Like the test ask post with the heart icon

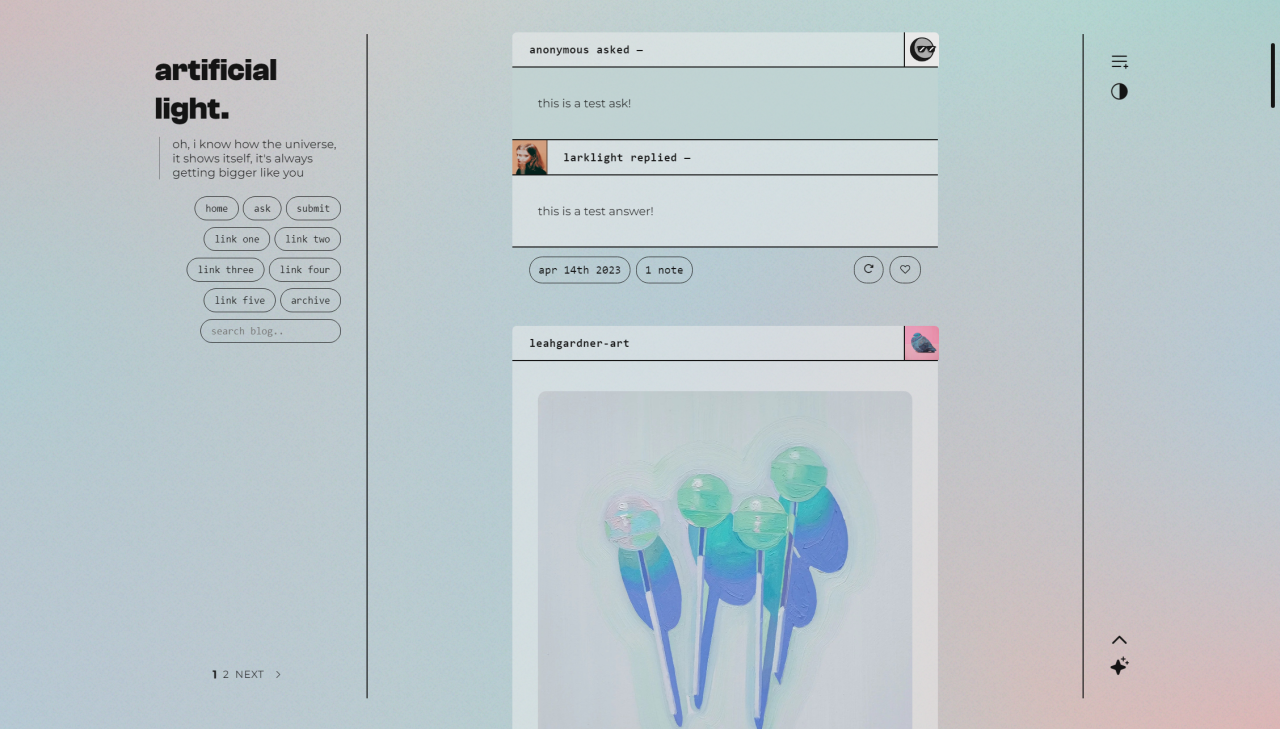point(905,270)
